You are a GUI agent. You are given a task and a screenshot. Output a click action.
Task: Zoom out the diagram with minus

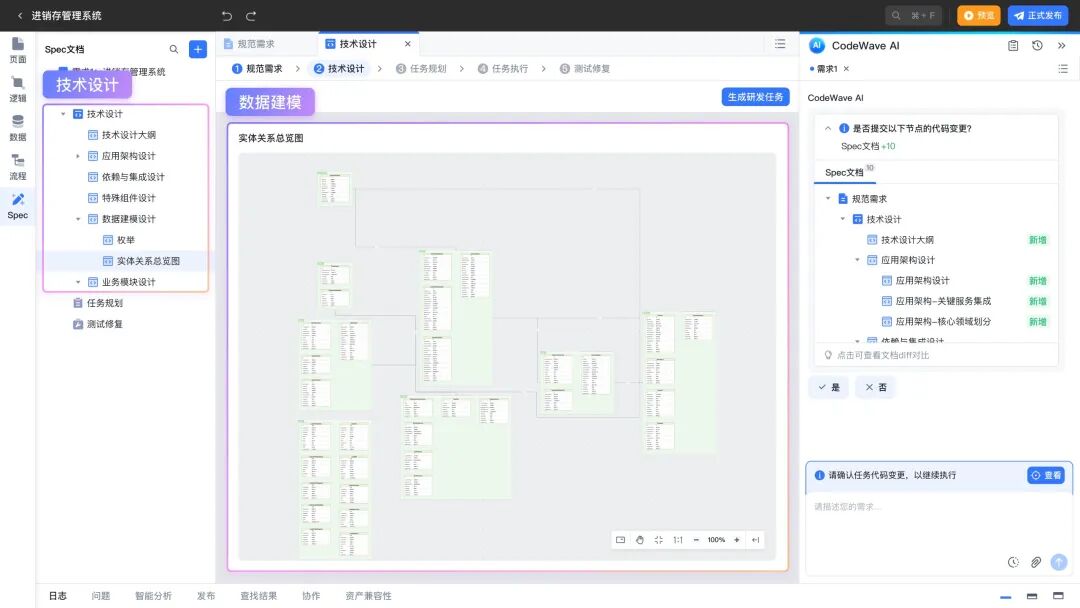coord(696,540)
